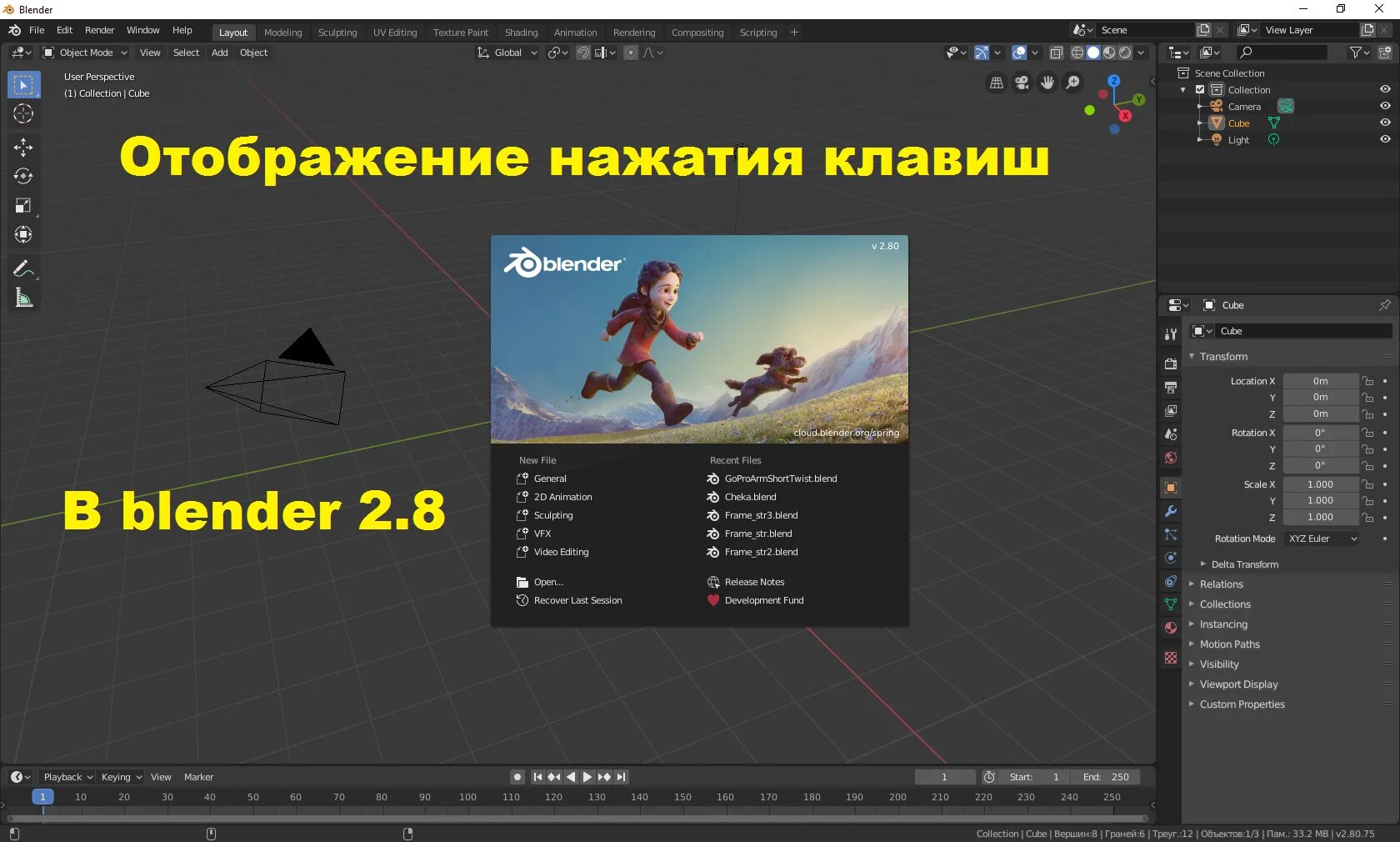Pick the Rotate tool

pyautogui.click(x=23, y=176)
